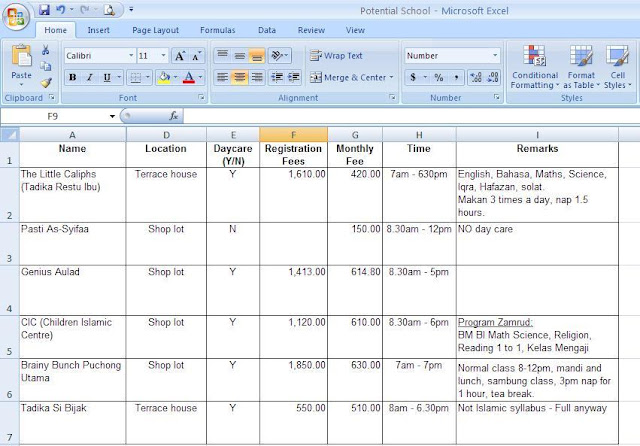Toggle Underline formatting

[x=107, y=78]
